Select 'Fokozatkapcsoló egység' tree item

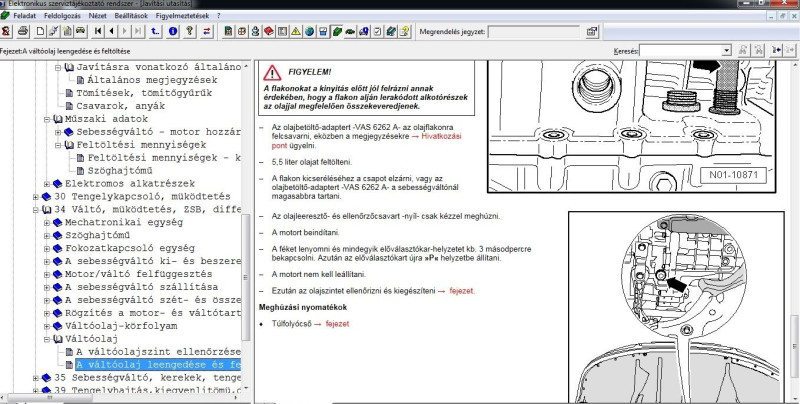pyautogui.click(x=130, y=248)
